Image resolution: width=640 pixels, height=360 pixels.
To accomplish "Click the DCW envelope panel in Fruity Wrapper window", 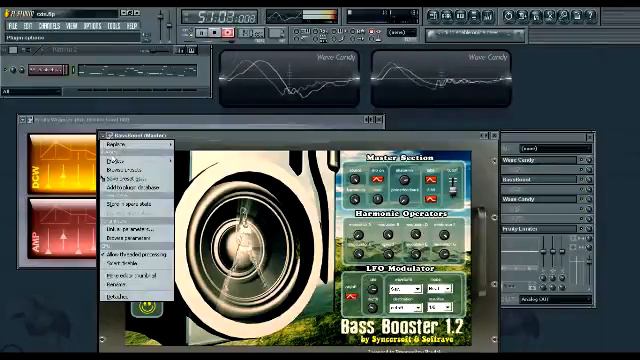I will (62, 164).
